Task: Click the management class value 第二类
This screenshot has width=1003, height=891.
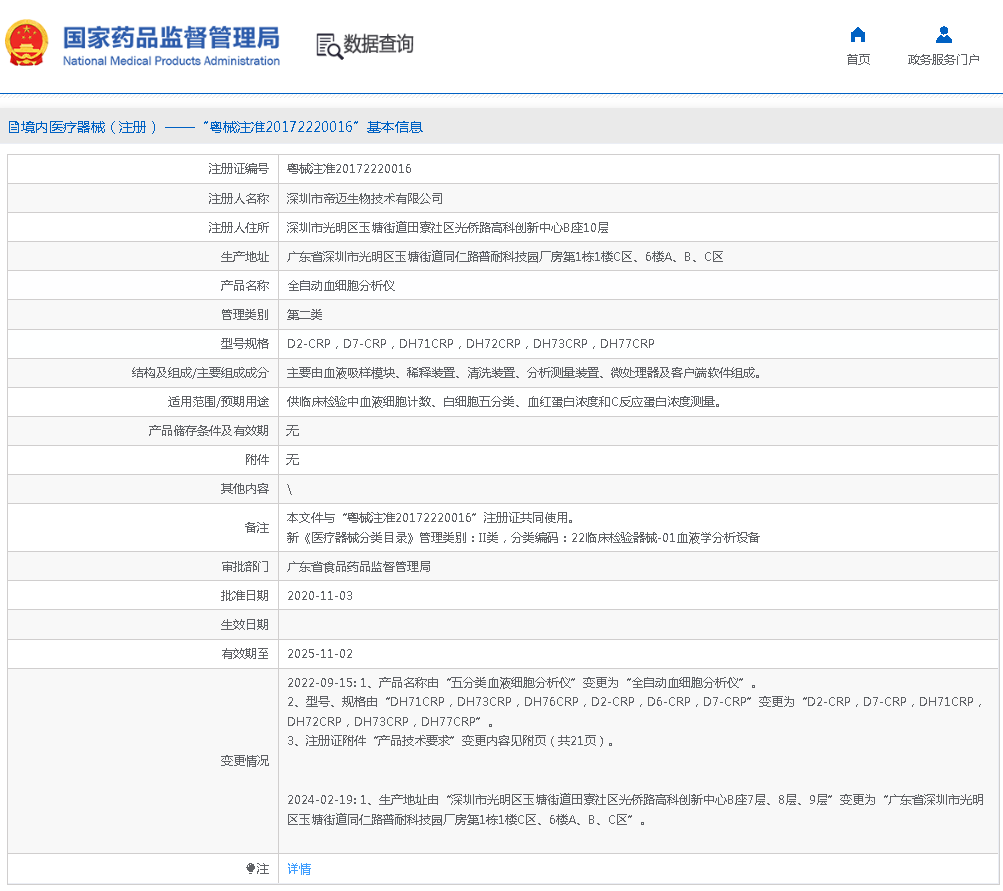Action: pyautogui.click(x=304, y=314)
